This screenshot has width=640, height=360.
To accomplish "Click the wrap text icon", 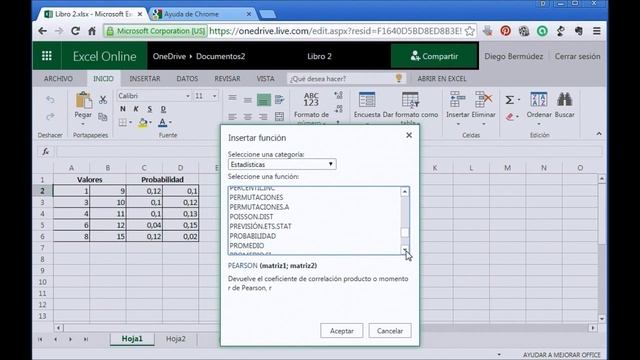I will [x=280, y=100].
